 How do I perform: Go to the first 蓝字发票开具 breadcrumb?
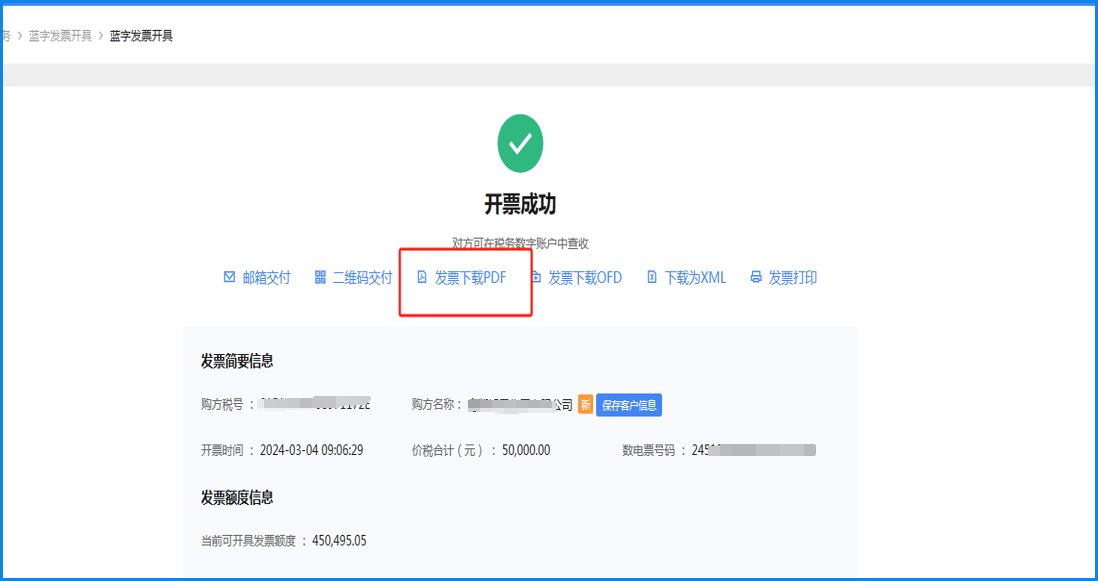(x=60, y=36)
